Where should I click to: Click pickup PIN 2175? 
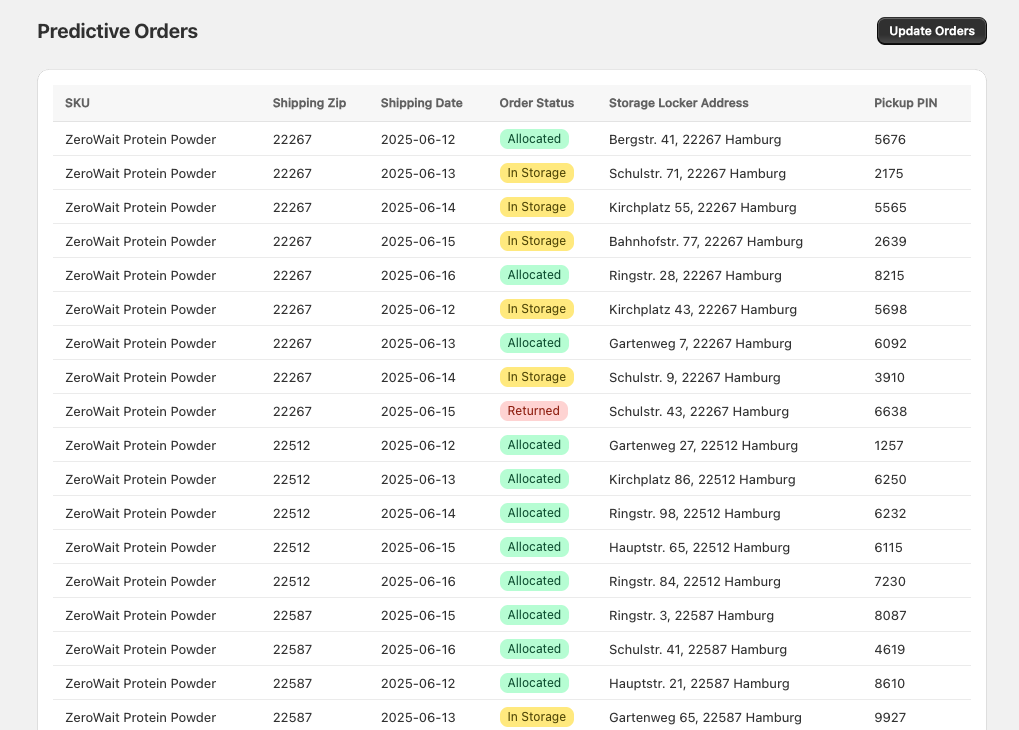888,174
